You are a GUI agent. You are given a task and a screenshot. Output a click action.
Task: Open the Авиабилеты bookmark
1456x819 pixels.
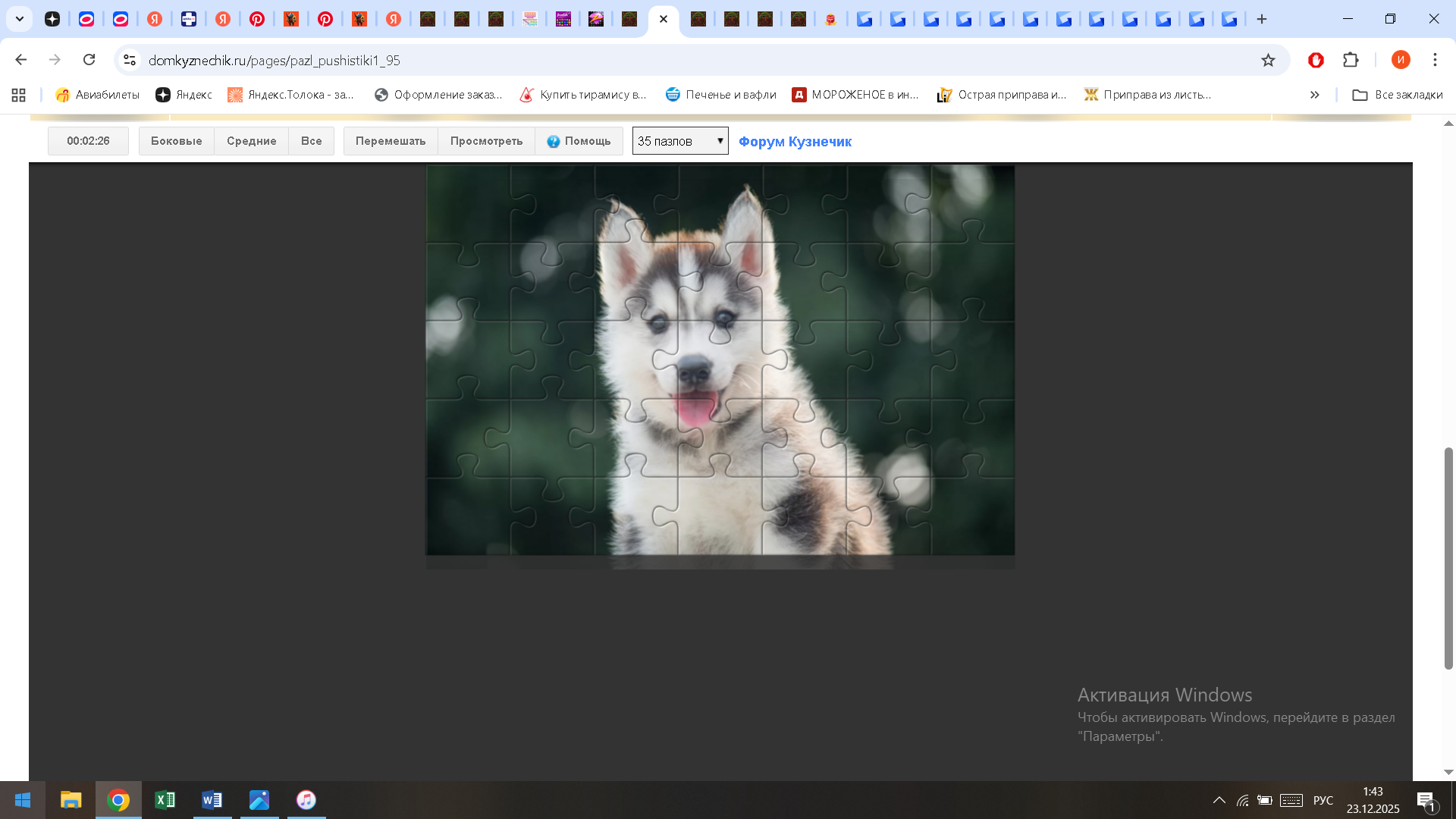pyautogui.click(x=98, y=95)
